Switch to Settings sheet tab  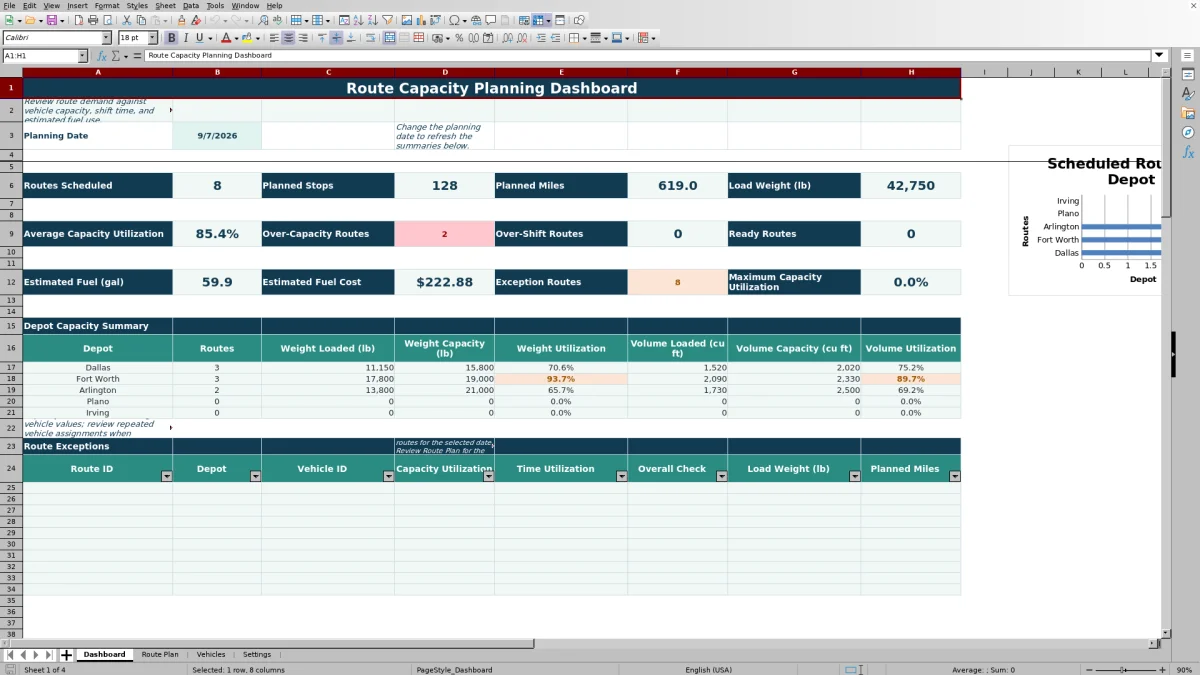click(x=257, y=655)
